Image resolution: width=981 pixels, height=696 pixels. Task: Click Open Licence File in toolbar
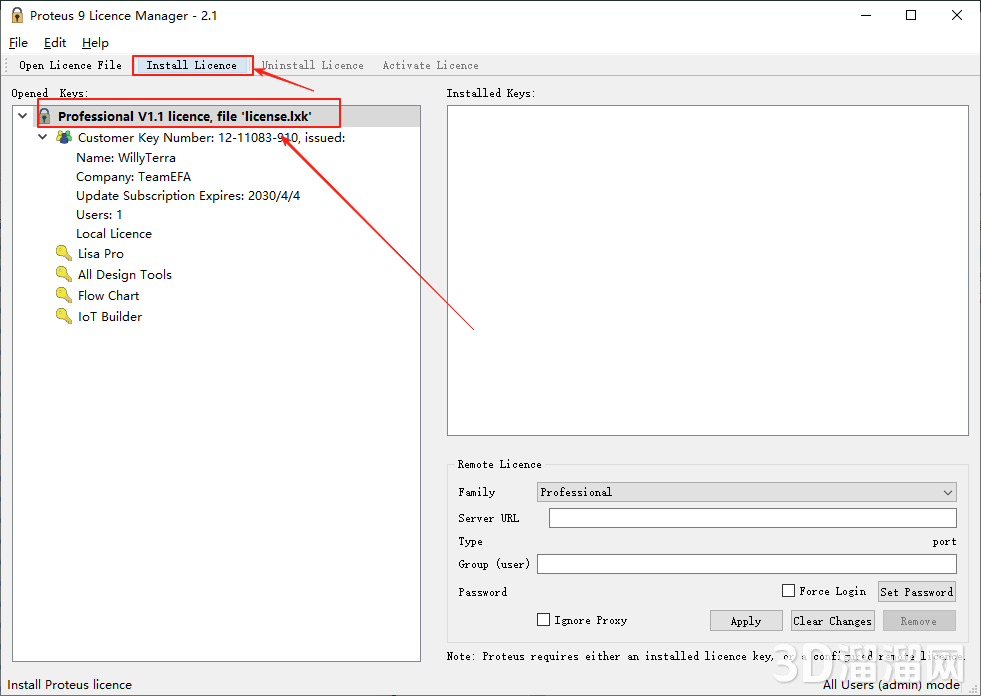coord(70,65)
